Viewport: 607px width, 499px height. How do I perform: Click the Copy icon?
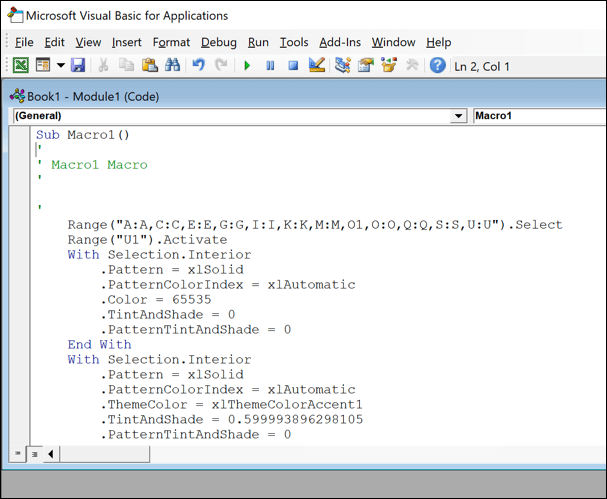tap(126, 65)
